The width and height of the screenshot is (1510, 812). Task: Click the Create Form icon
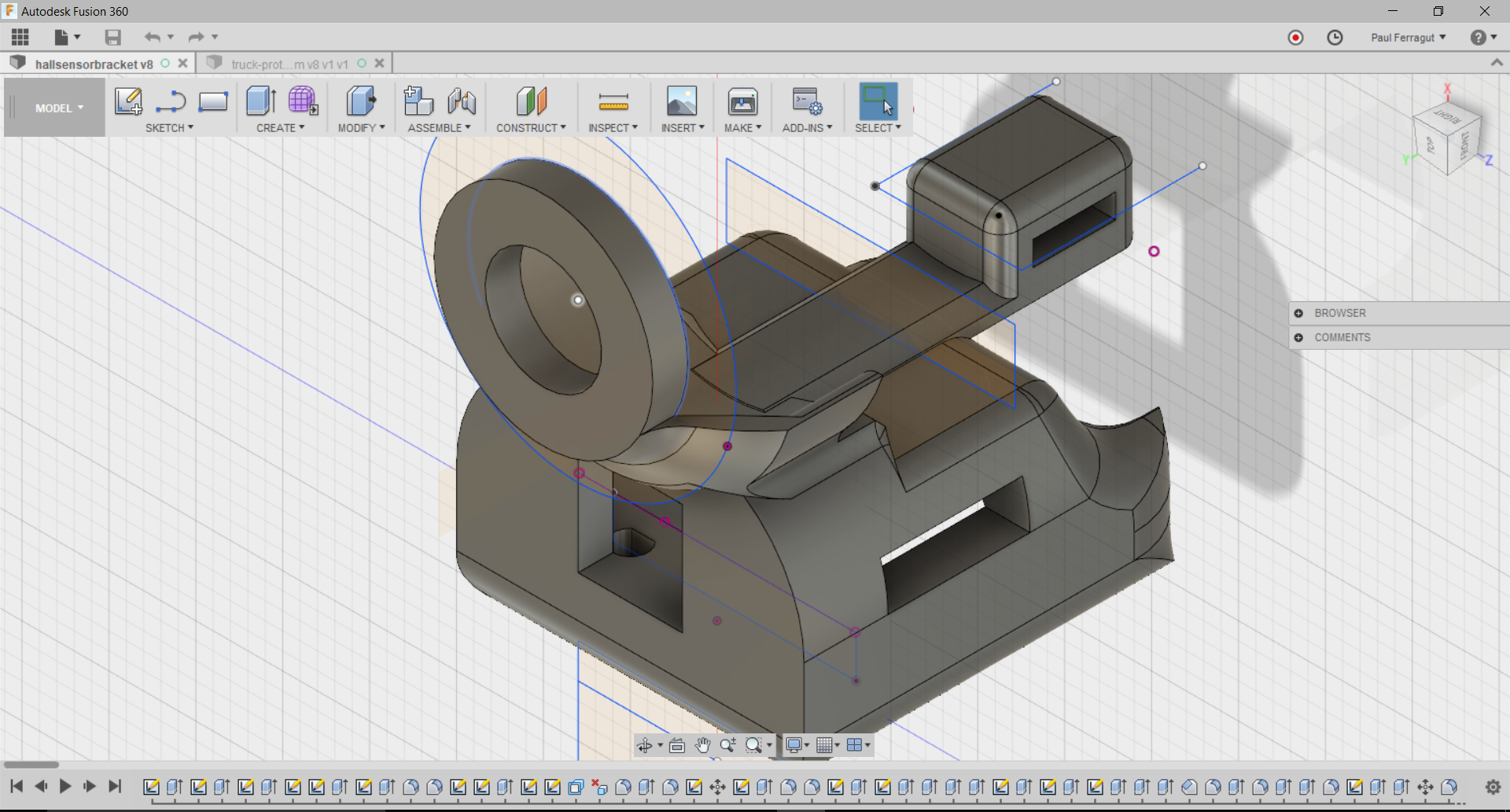pyautogui.click(x=303, y=101)
